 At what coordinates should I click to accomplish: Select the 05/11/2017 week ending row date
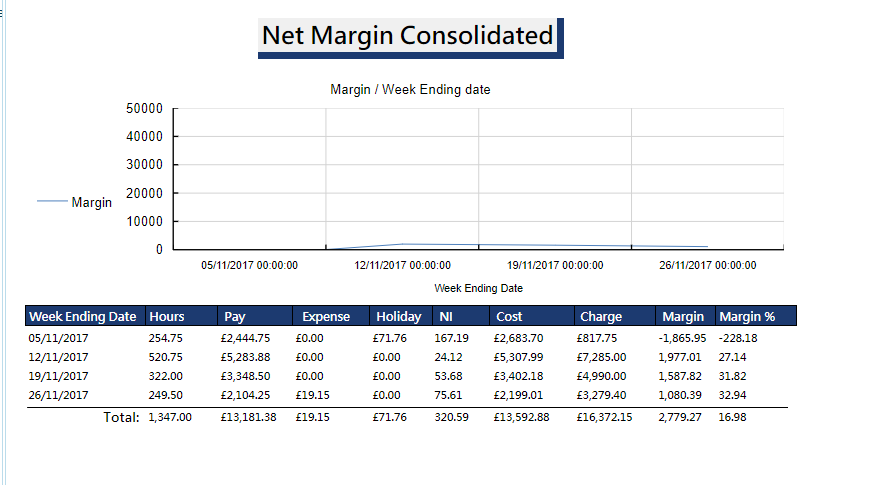pos(59,338)
